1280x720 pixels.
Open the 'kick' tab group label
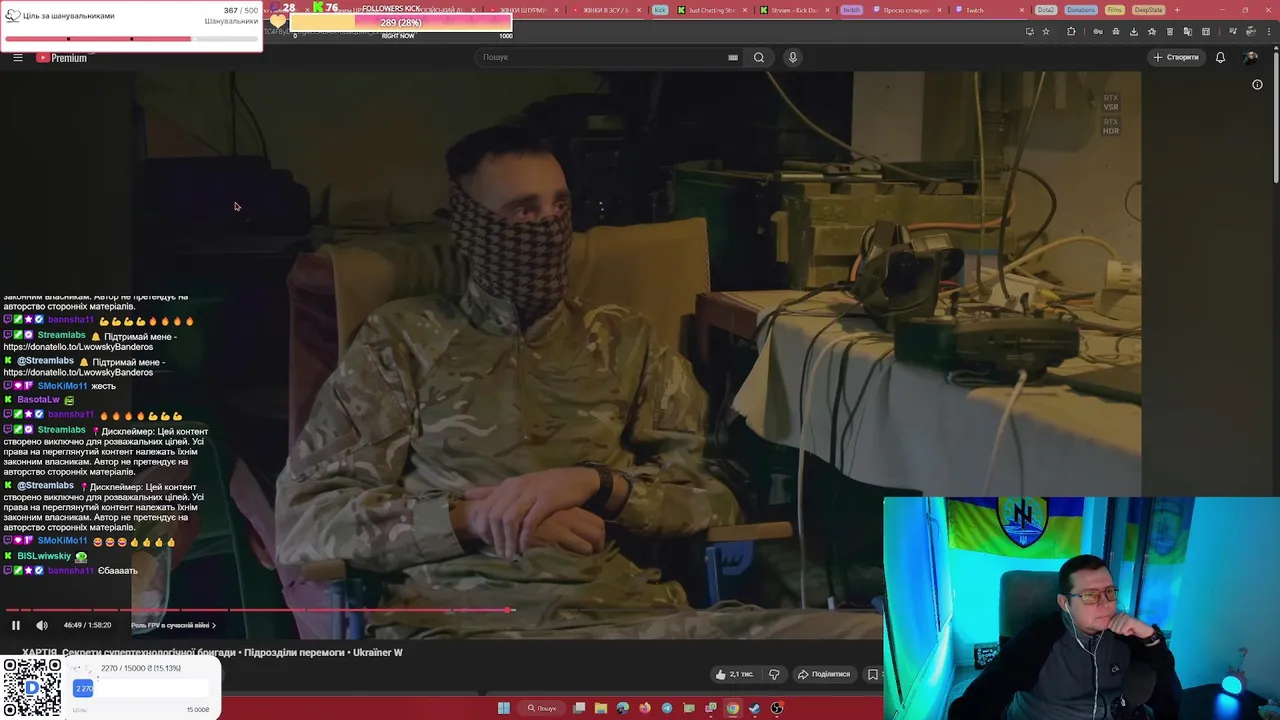coord(660,10)
